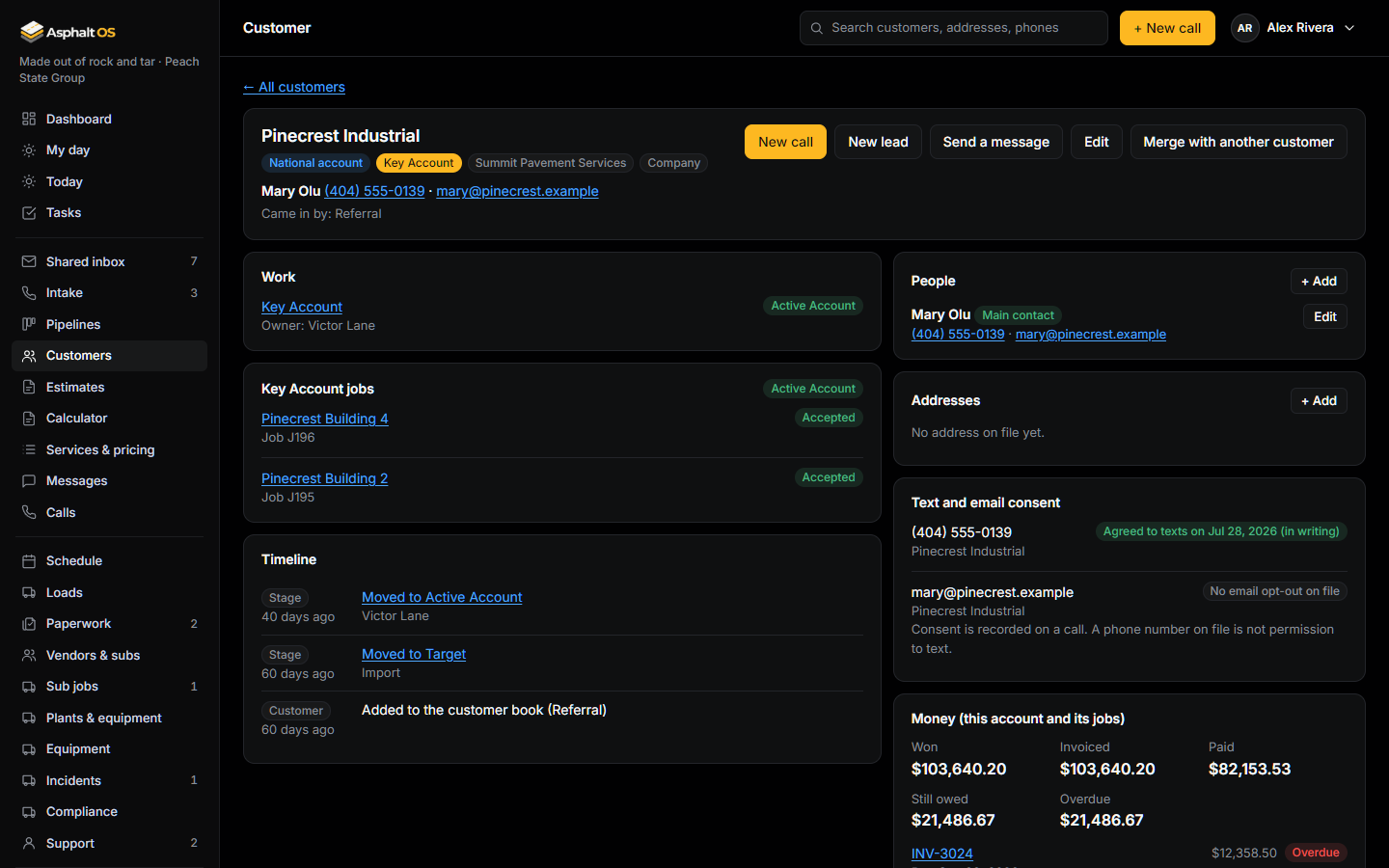The image size is (1389, 868).
Task: Open Pinecrest Building 4 job link
Action: (x=325, y=419)
